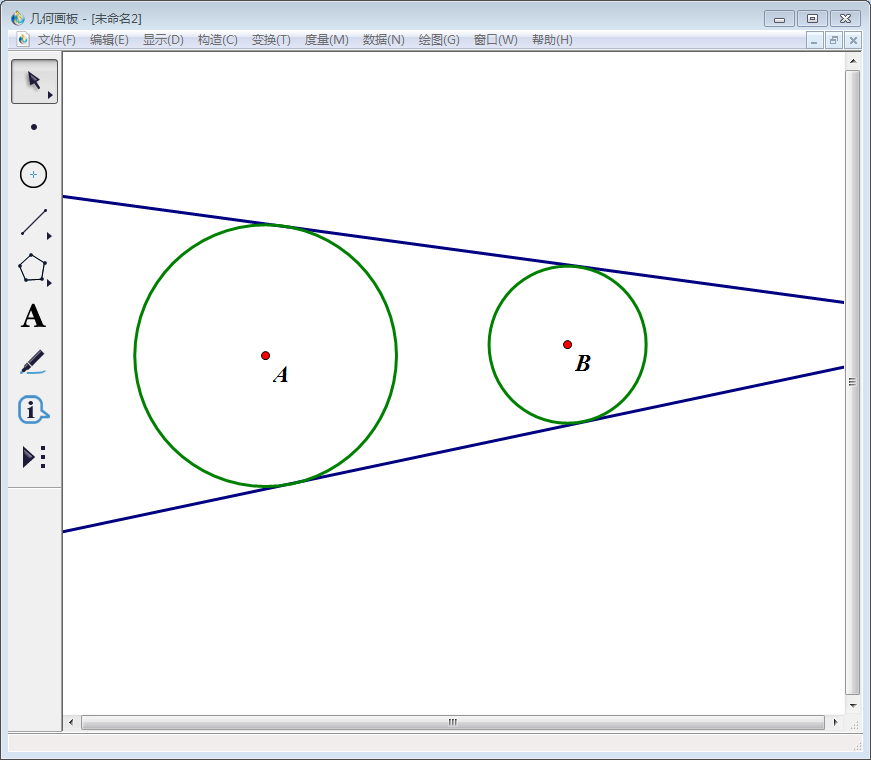871x760 pixels.
Task: Close the main application window
Action: (845, 19)
